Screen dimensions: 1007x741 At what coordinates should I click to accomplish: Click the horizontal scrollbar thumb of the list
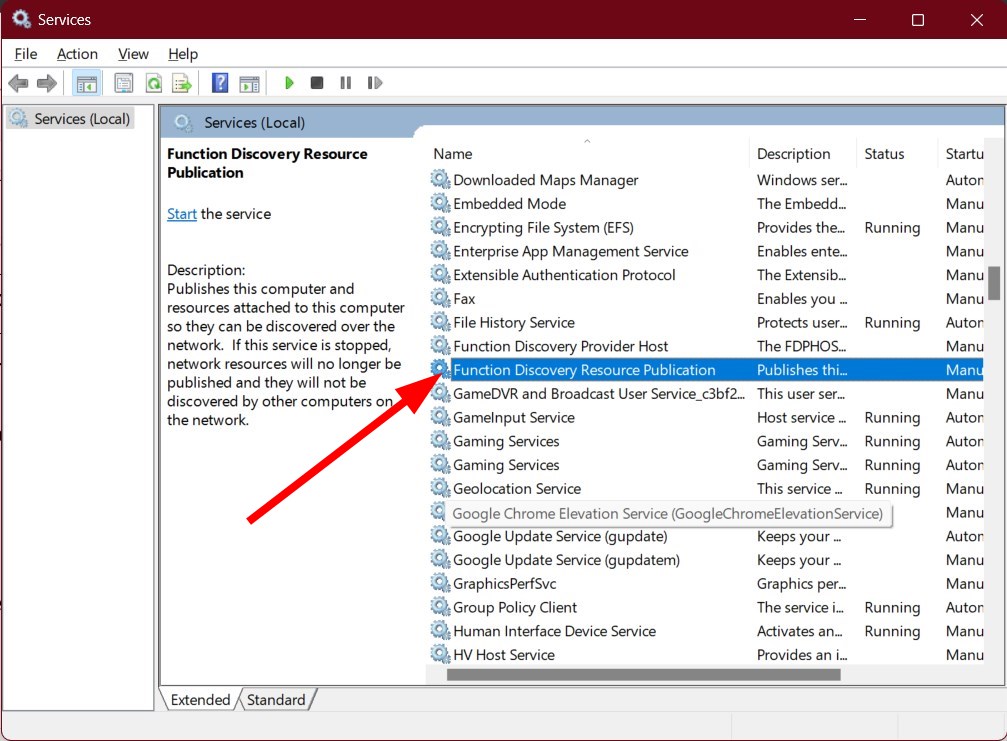pyautogui.click(x=644, y=674)
